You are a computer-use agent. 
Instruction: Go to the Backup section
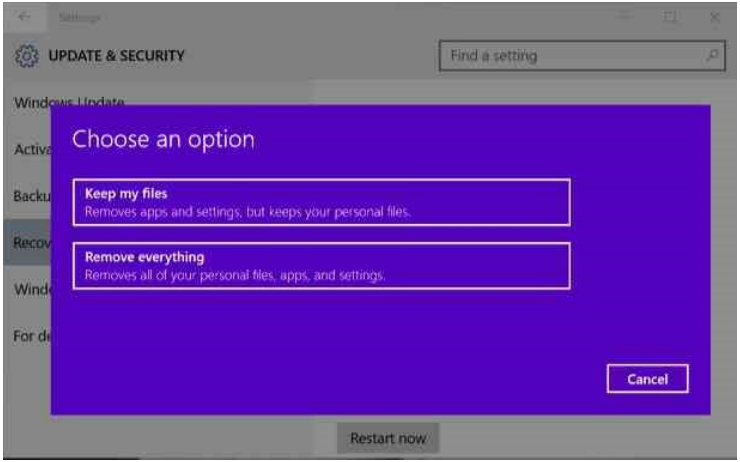(x=27, y=196)
